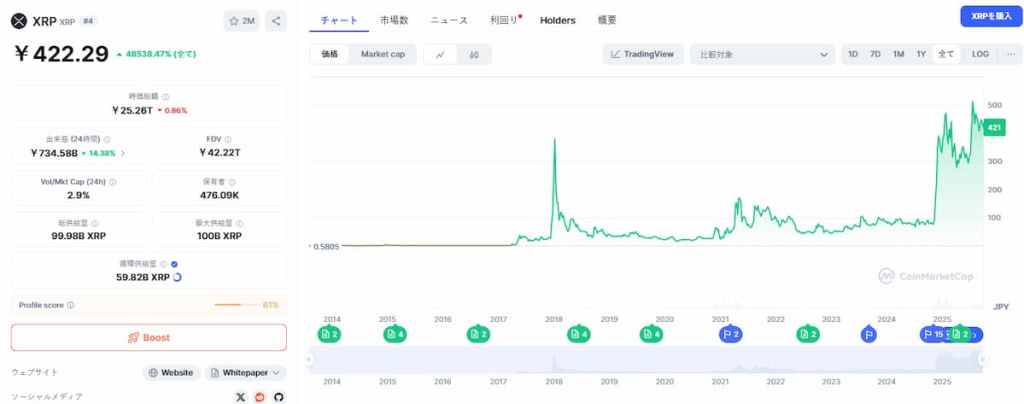Open the GitHub social link
The height and width of the screenshot is (404, 1024).
pos(278,397)
